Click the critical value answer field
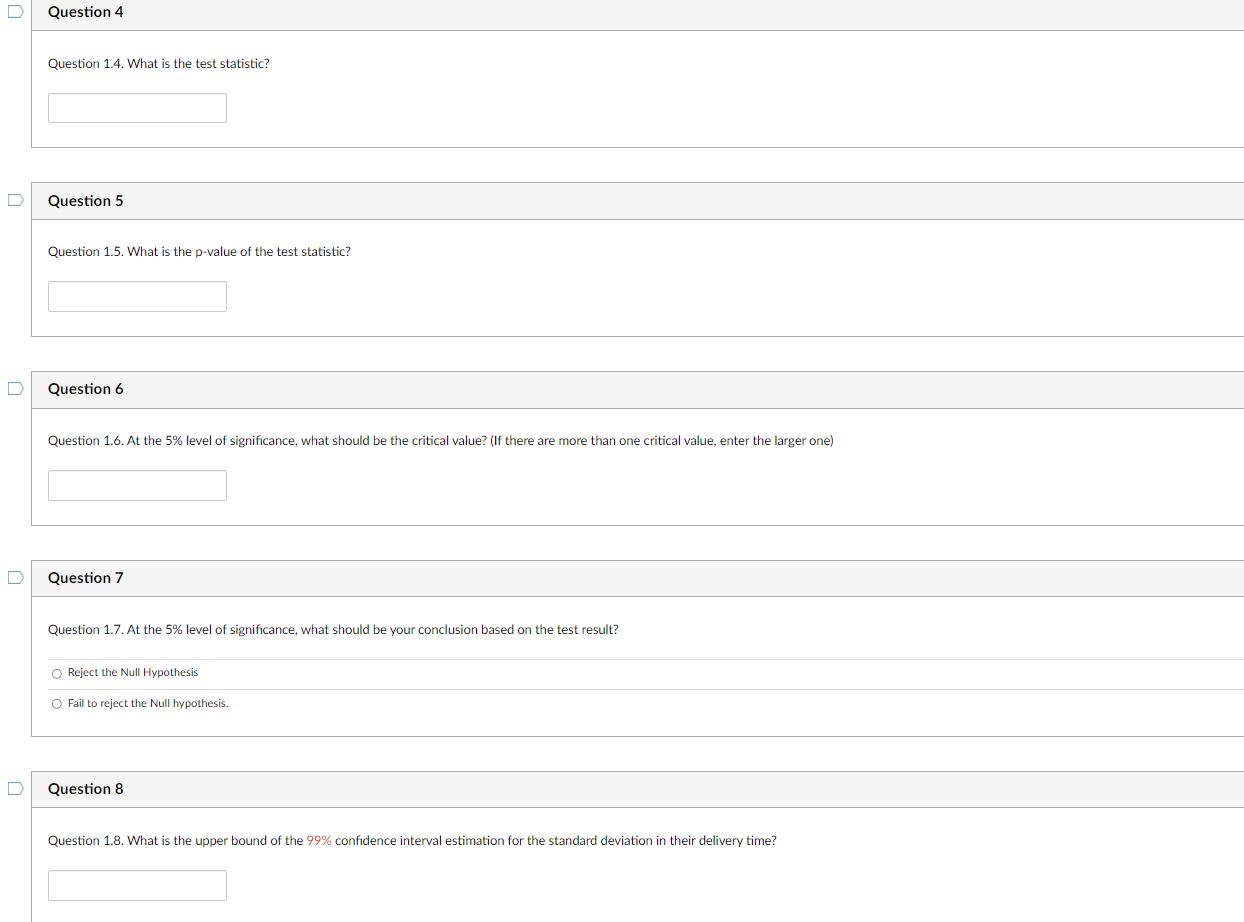Screen dimensions: 1244x922 pos(137,485)
